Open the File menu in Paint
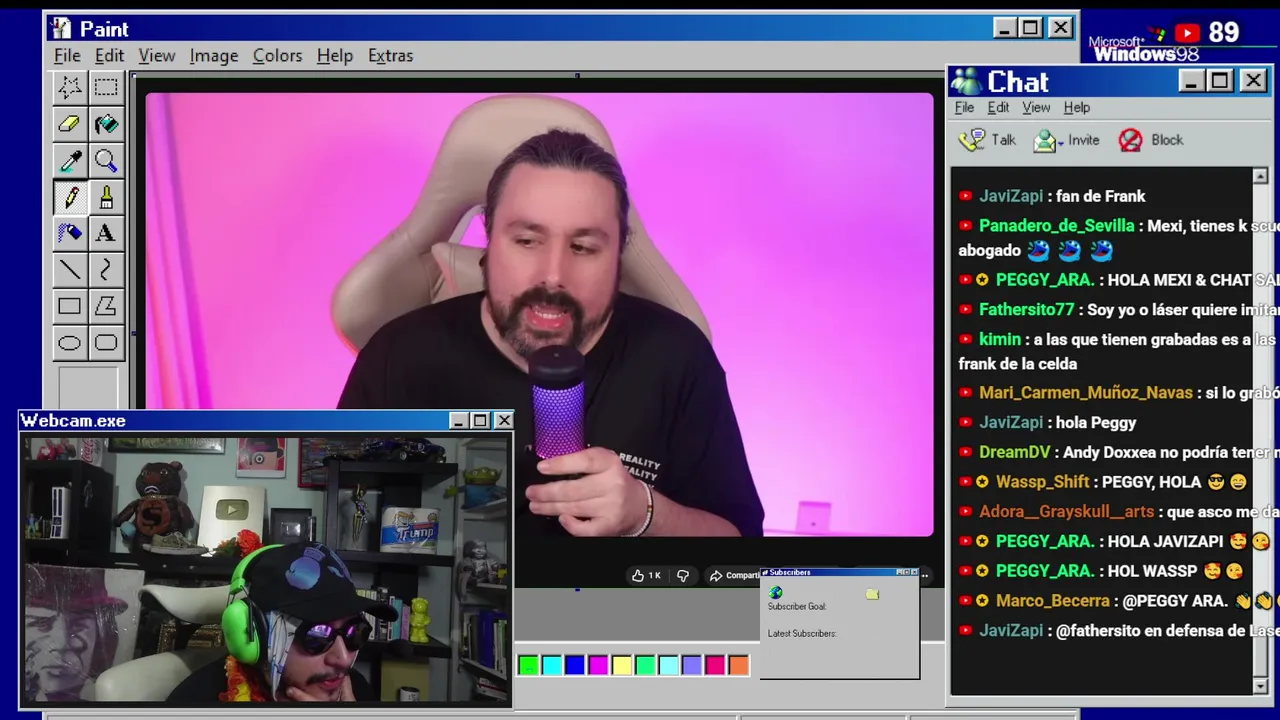 pos(67,55)
